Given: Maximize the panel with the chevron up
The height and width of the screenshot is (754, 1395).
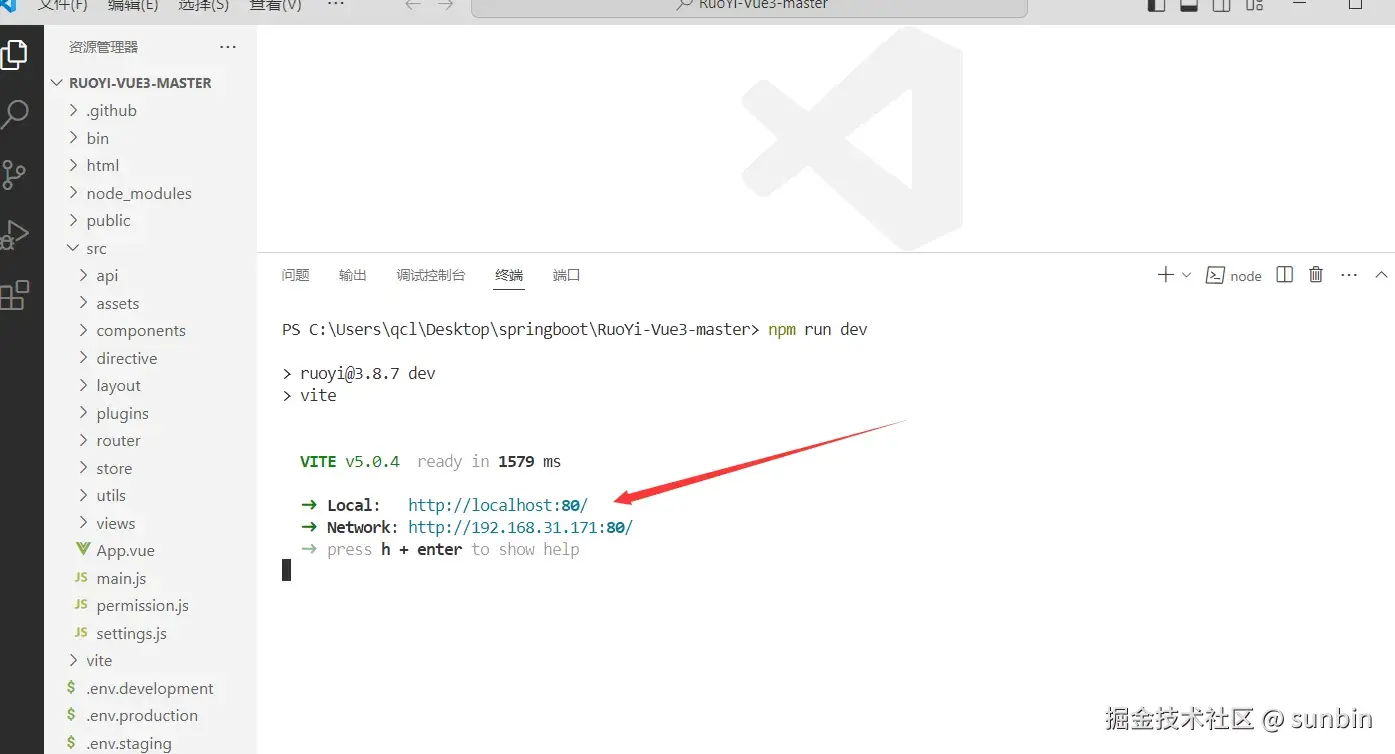Looking at the screenshot, I should [x=1381, y=275].
